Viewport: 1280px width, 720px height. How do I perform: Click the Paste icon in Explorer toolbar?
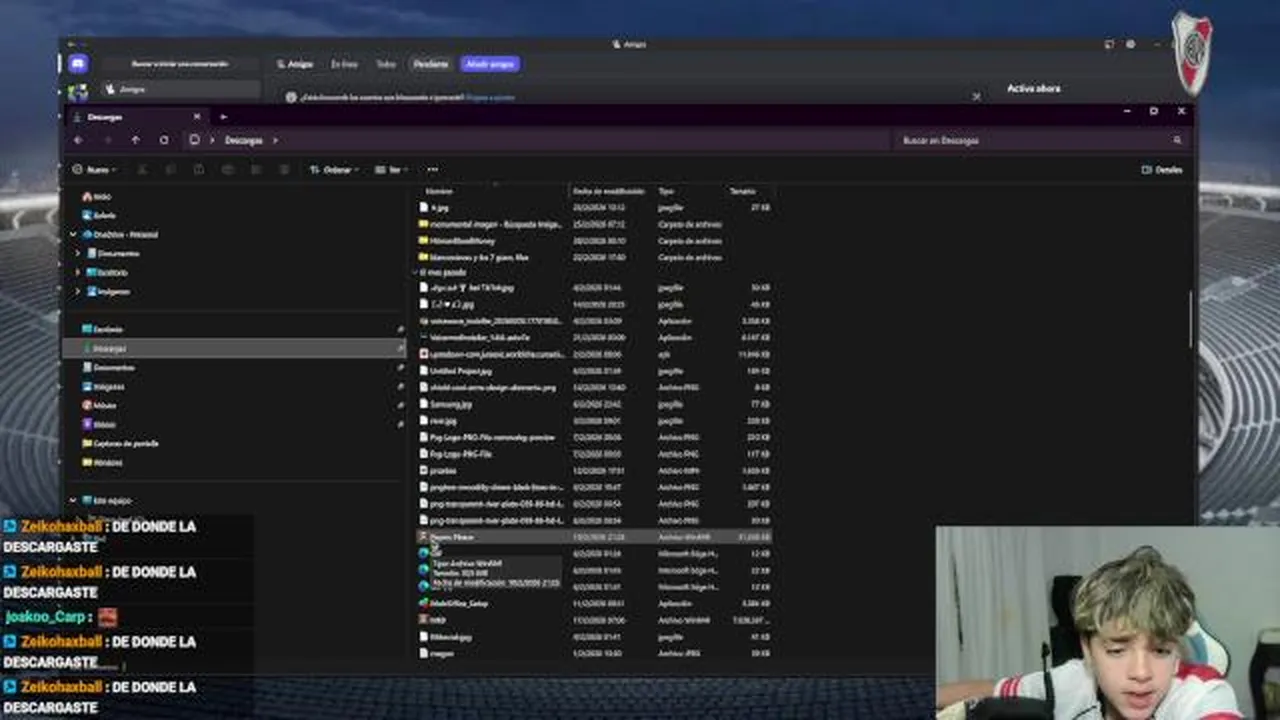pyautogui.click(x=198, y=170)
